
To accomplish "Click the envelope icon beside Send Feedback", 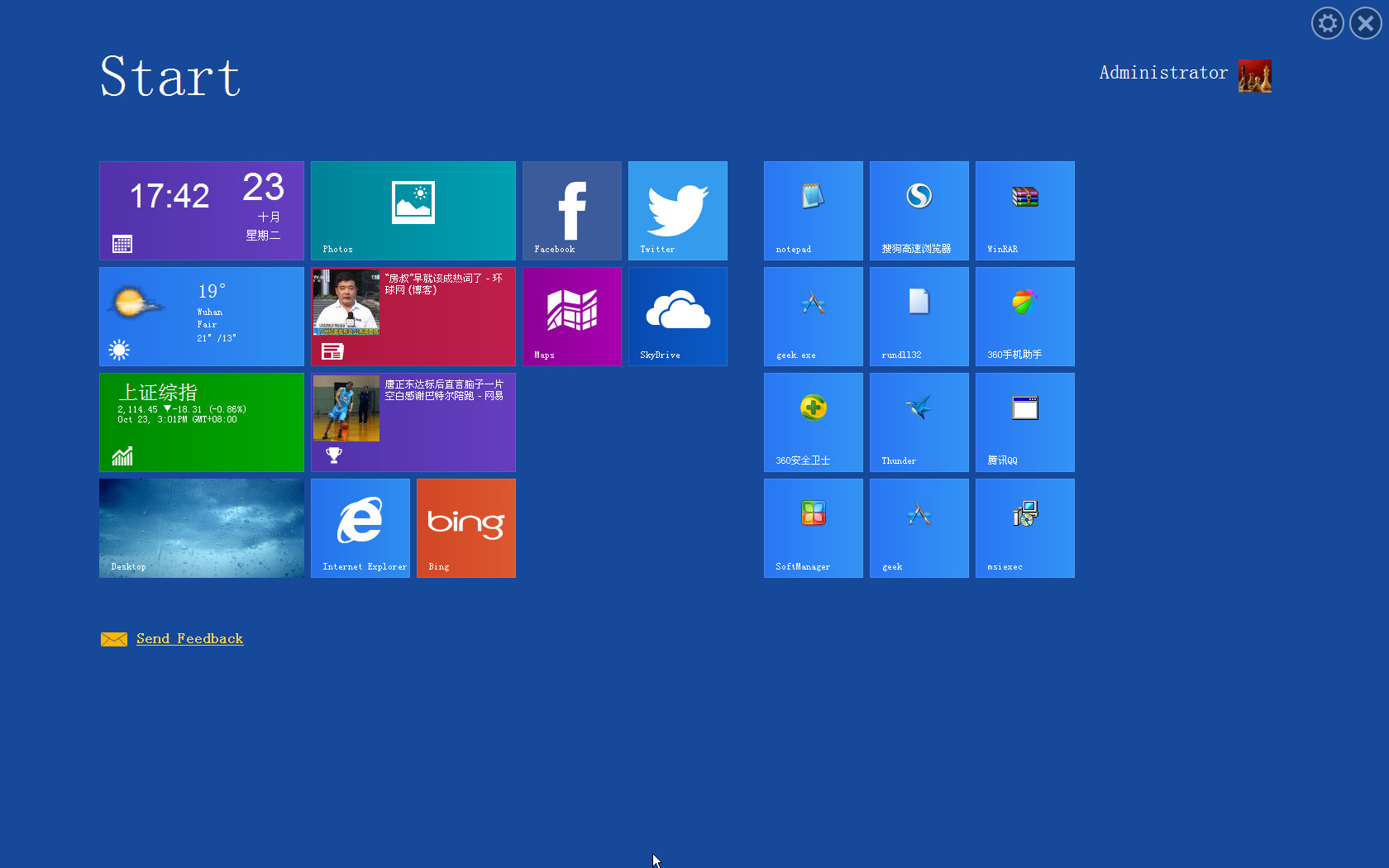I will pos(114,639).
